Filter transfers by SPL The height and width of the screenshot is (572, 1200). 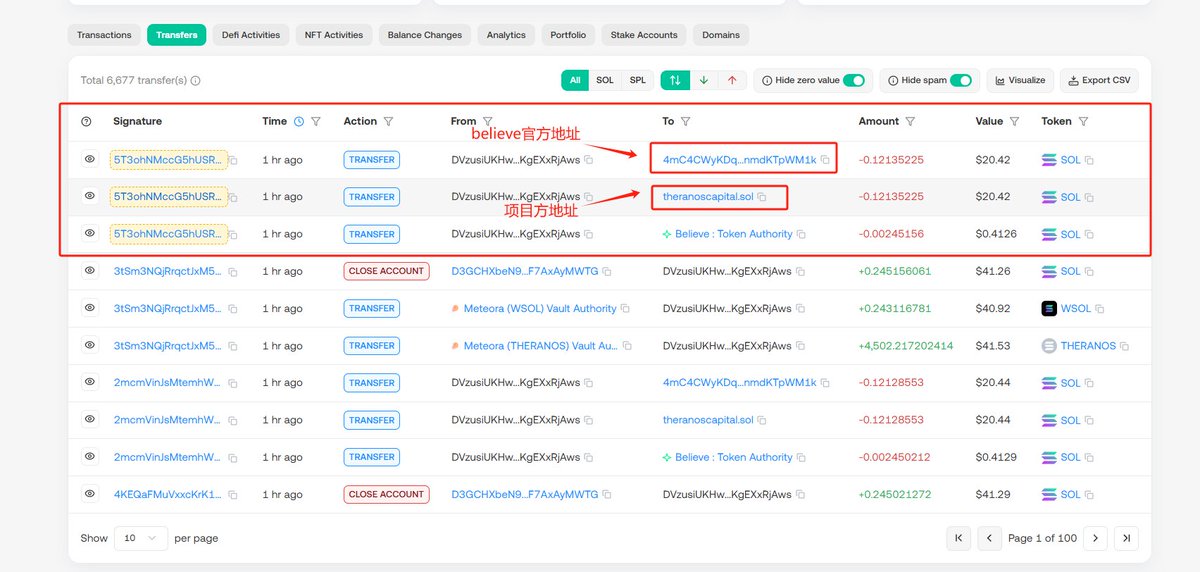[x=637, y=80]
